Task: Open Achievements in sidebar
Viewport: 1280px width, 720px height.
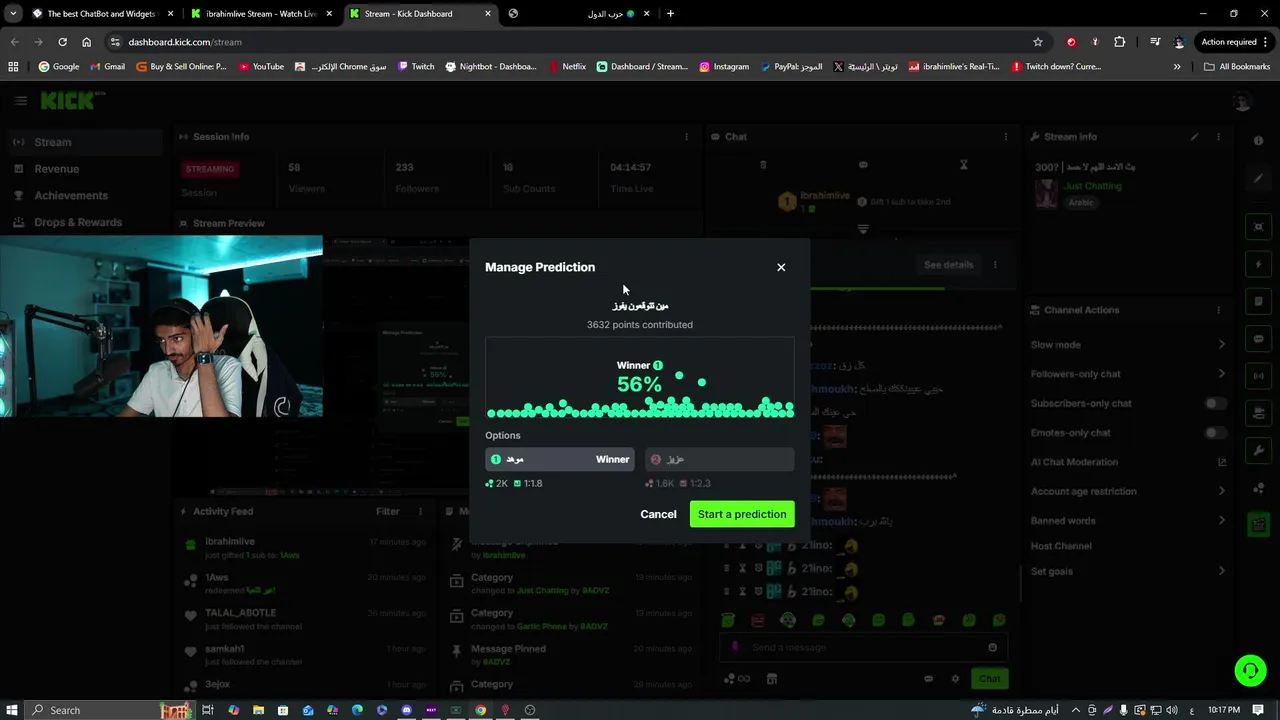Action: point(83,196)
